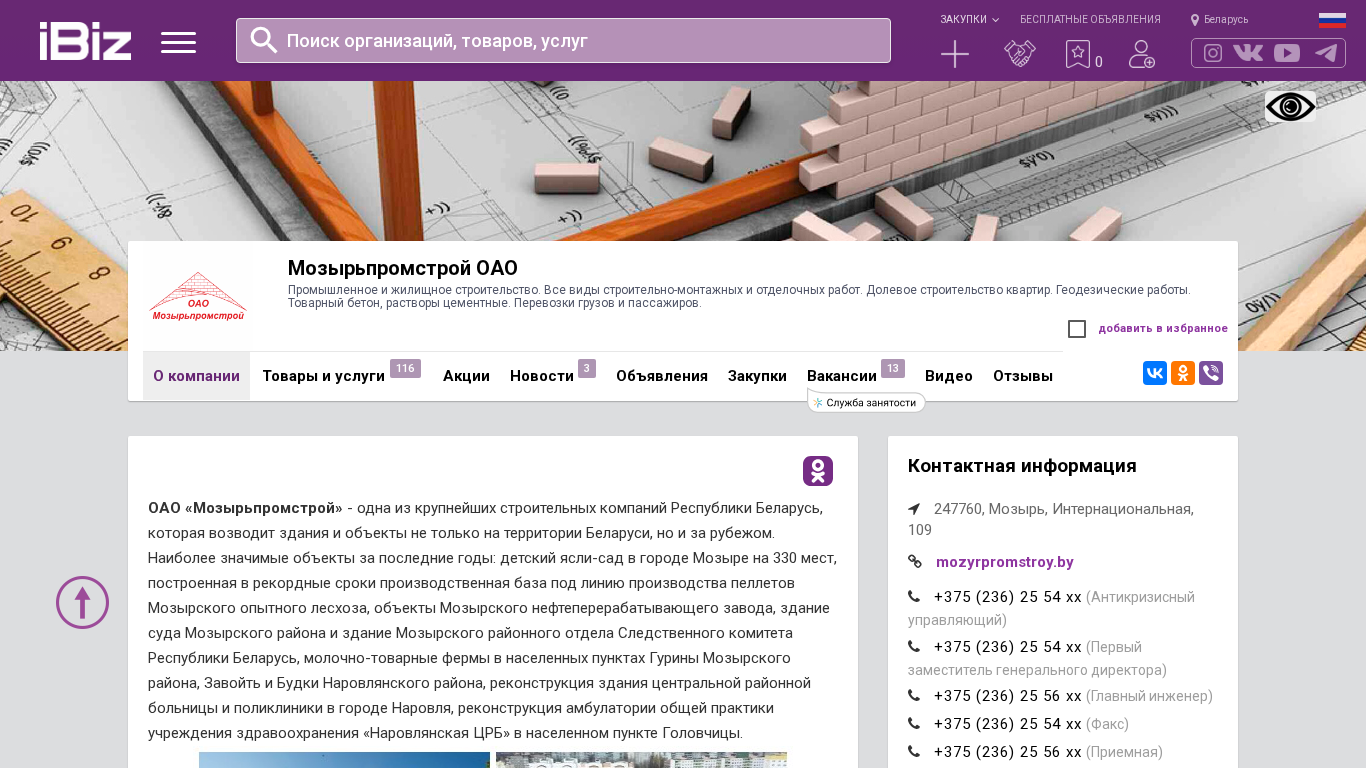The width and height of the screenshot is (1366, 768).
Task: Open iBiz Telegram channel icon
Action: tap(1326, 53)
